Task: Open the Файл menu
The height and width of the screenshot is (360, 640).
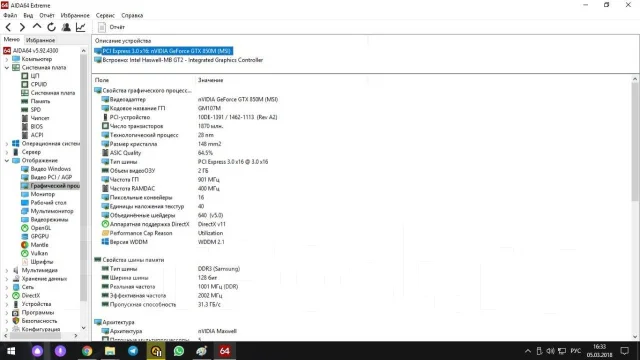Action: click(10, 16)
